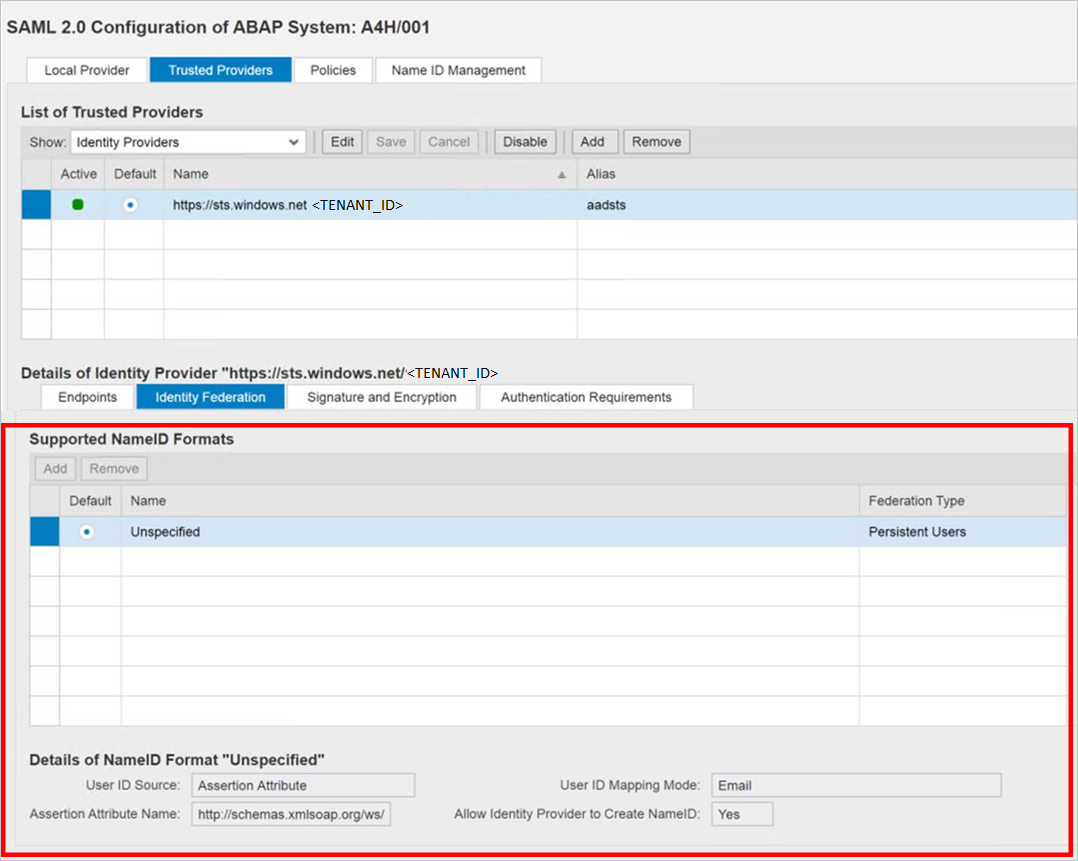This screenshot has height=861, width=1078.
Task: Remove the selected trusted provider
Action: 656,141
